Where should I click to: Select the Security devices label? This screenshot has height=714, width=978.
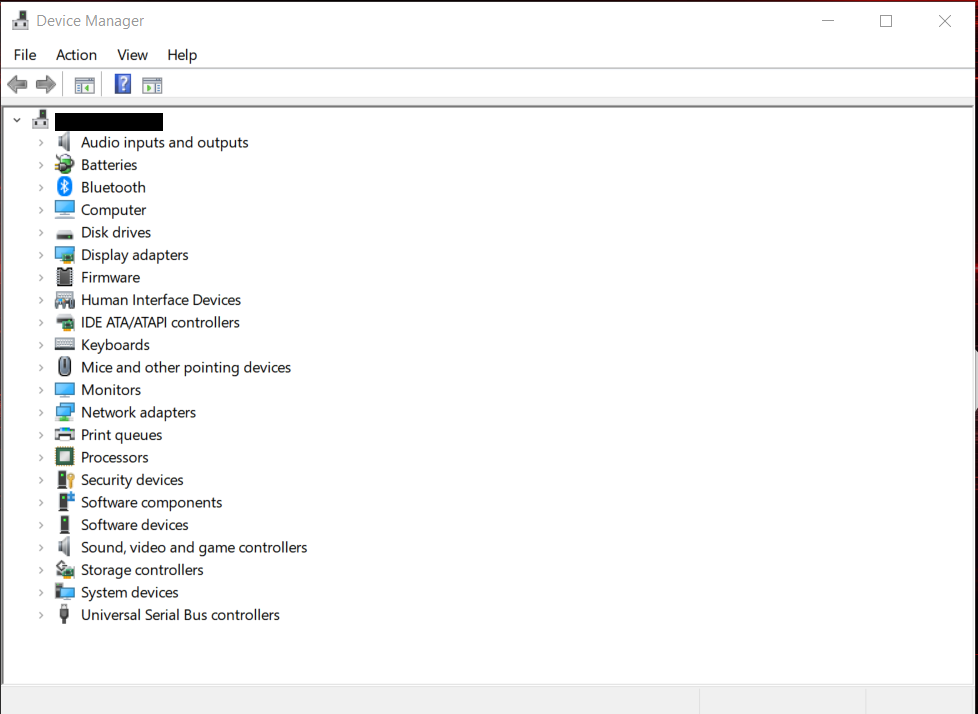click(x=132, y=480)
